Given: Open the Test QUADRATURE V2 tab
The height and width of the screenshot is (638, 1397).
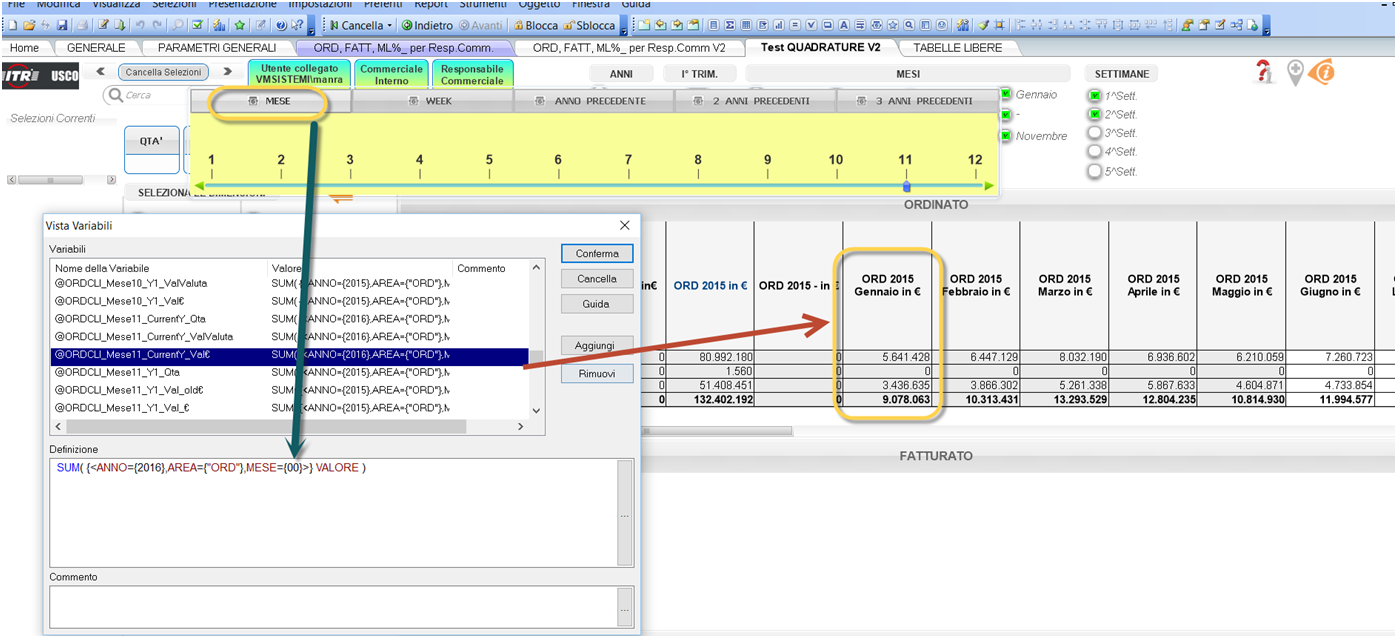Looking at the screenshot, I should [820, 47].
